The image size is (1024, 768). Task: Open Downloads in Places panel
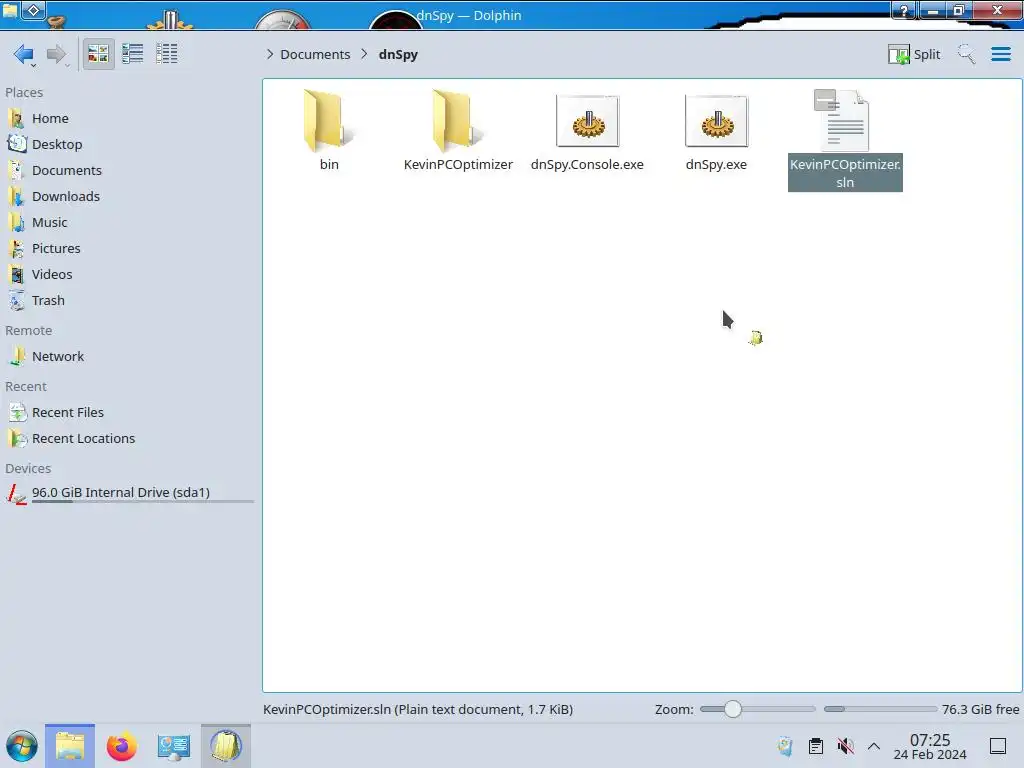[65, 197]
